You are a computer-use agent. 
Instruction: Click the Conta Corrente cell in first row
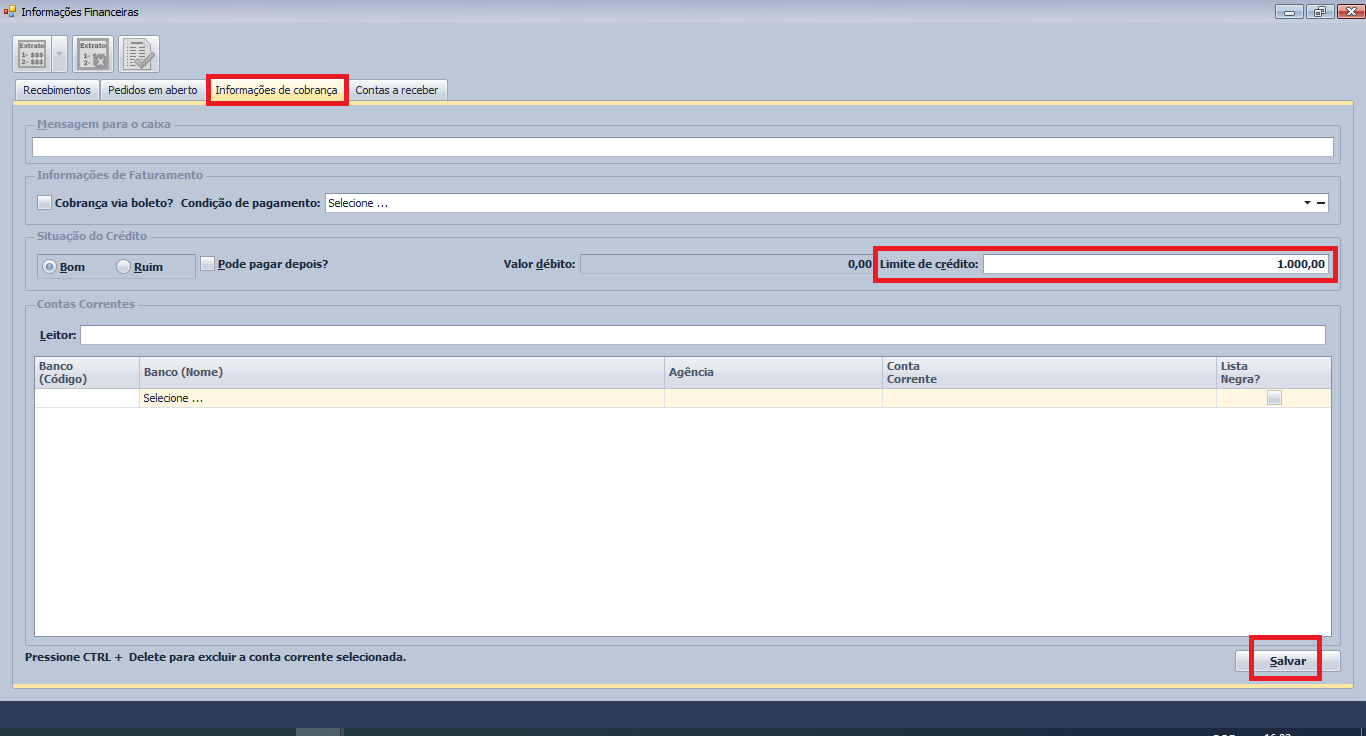click(1049, 398)
